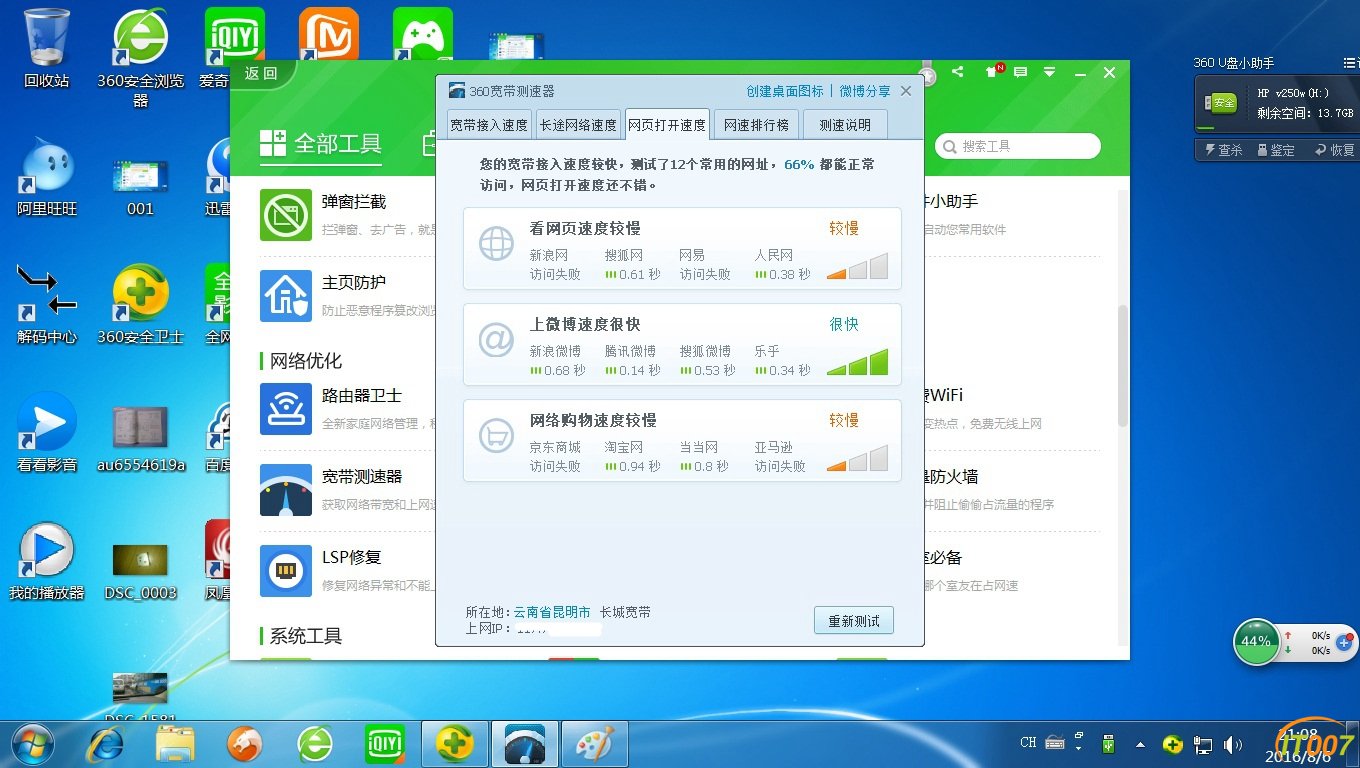1360x768 pixels.
Task: Open the 测速说明 tab
Action: point(845,125)
